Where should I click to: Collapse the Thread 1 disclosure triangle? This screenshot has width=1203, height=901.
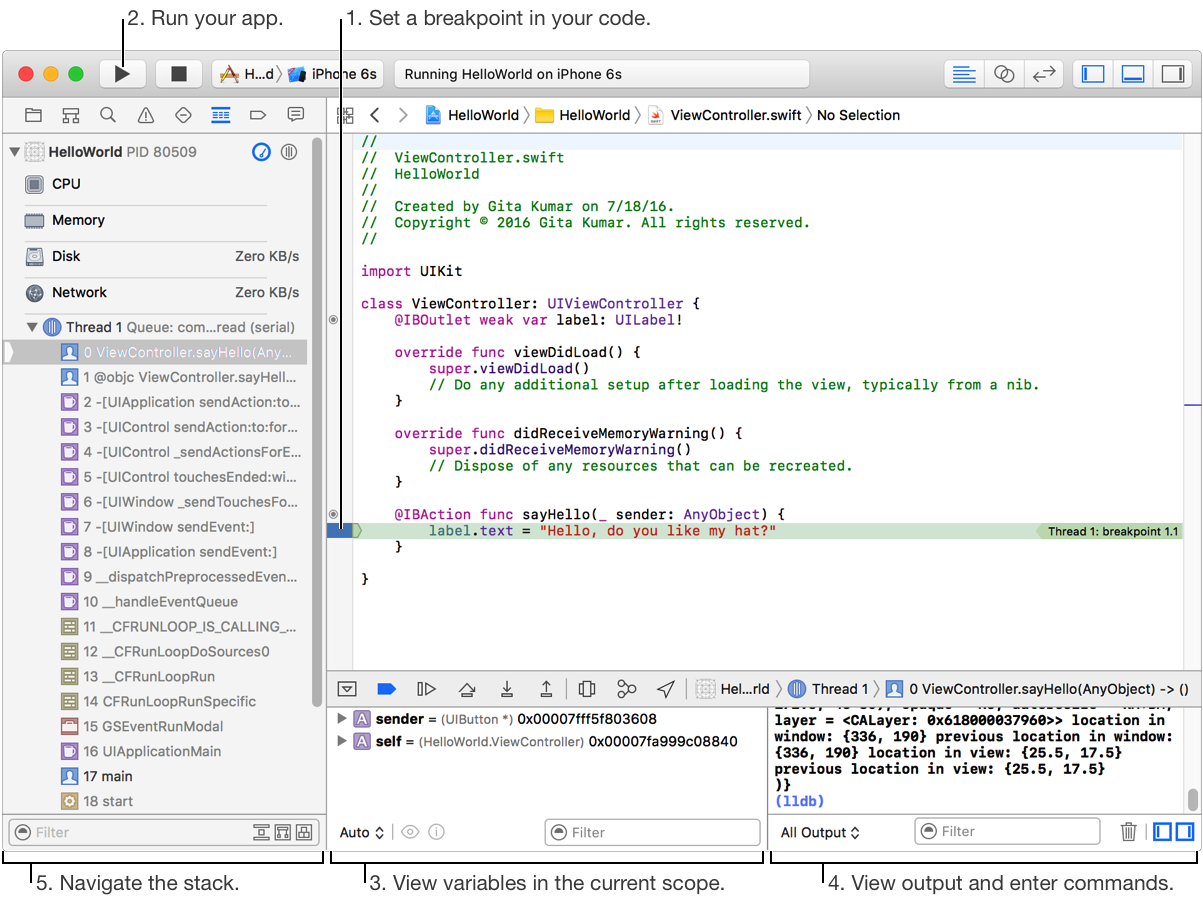point(32,327)
